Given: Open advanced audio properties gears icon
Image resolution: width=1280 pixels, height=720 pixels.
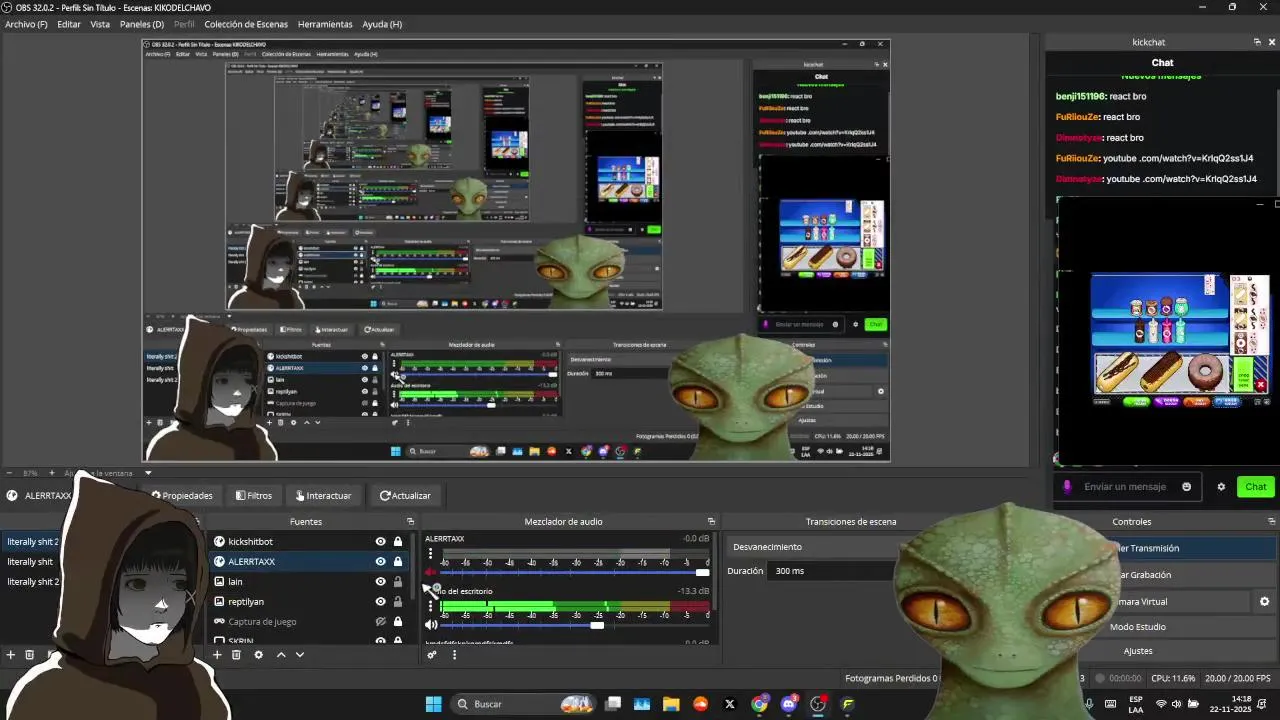Looking at the screenshot, I should [x=432, y=655].
